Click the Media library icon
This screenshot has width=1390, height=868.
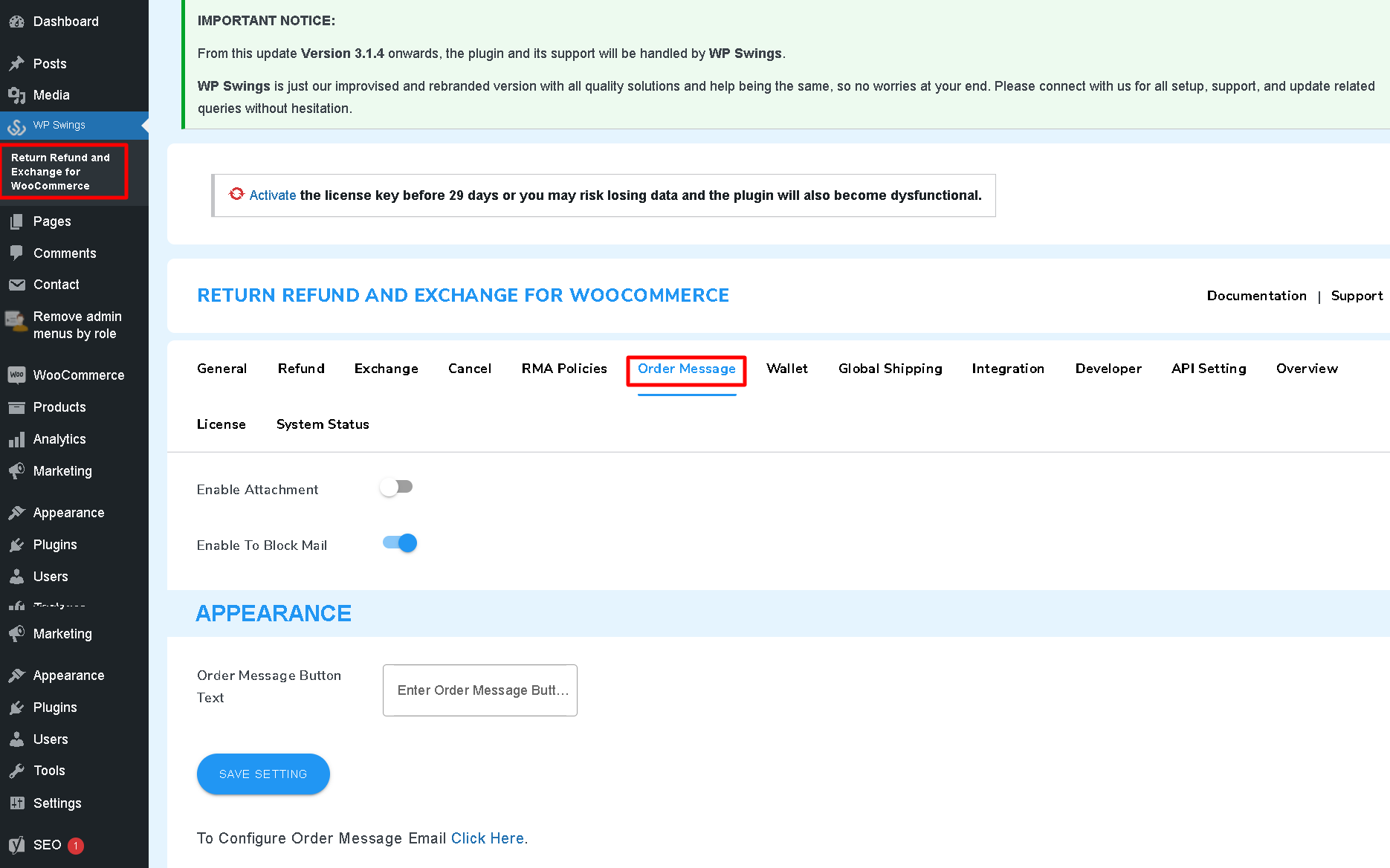[16, 95]
